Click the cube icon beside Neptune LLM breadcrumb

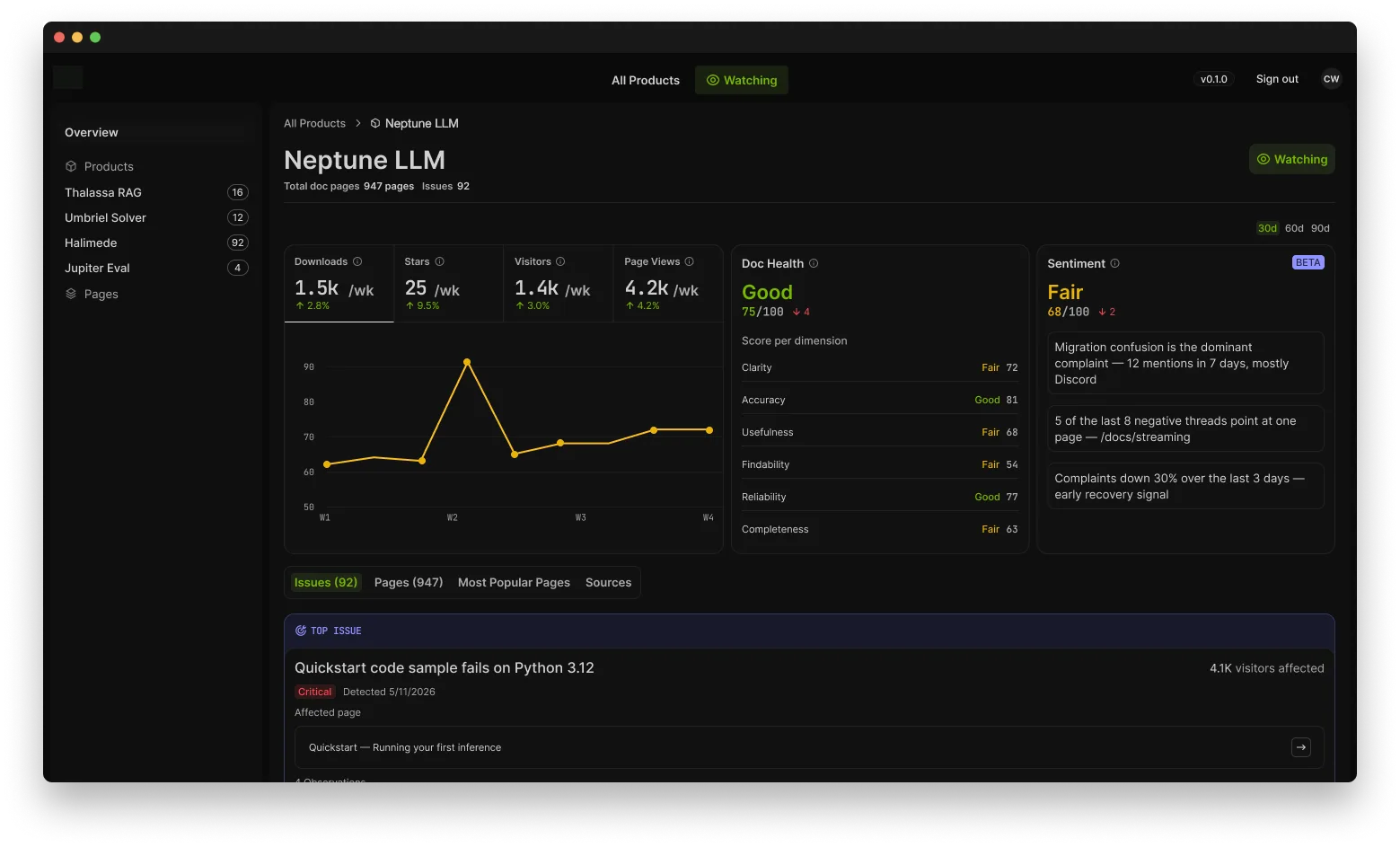tap(375, 124)
